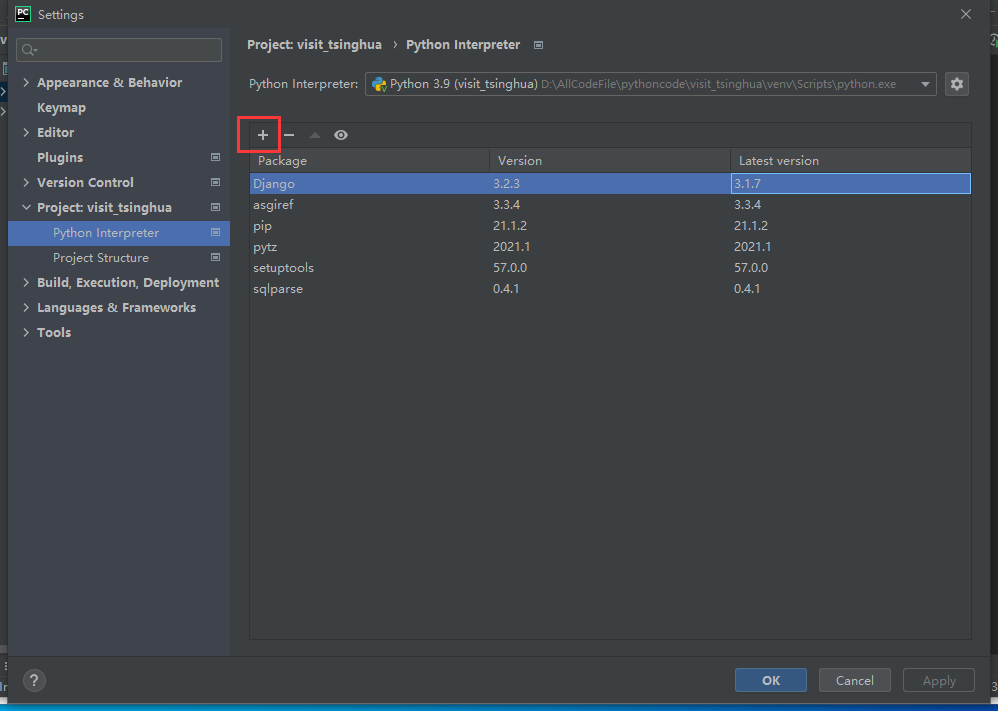The image size is (998, 711).
Task: Click the project-level icon in the breadcrumb header
Action: click(x=538, y=45)
